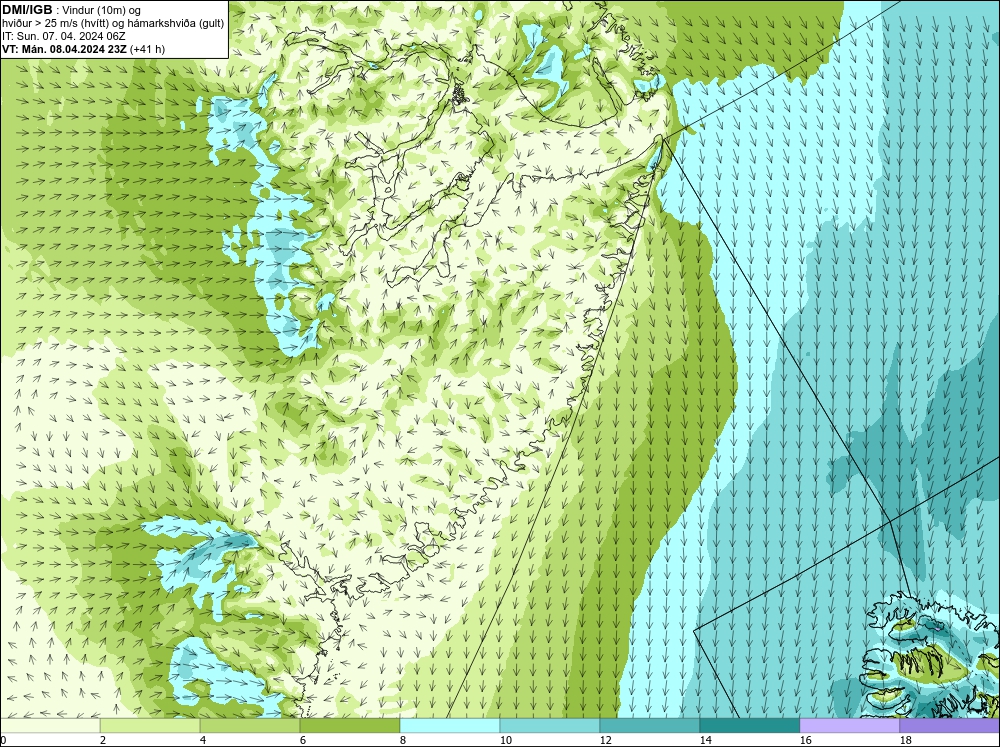Click the color scale label '8'
The width and height of the screenshot is (1000, 747).
[403, 740]
